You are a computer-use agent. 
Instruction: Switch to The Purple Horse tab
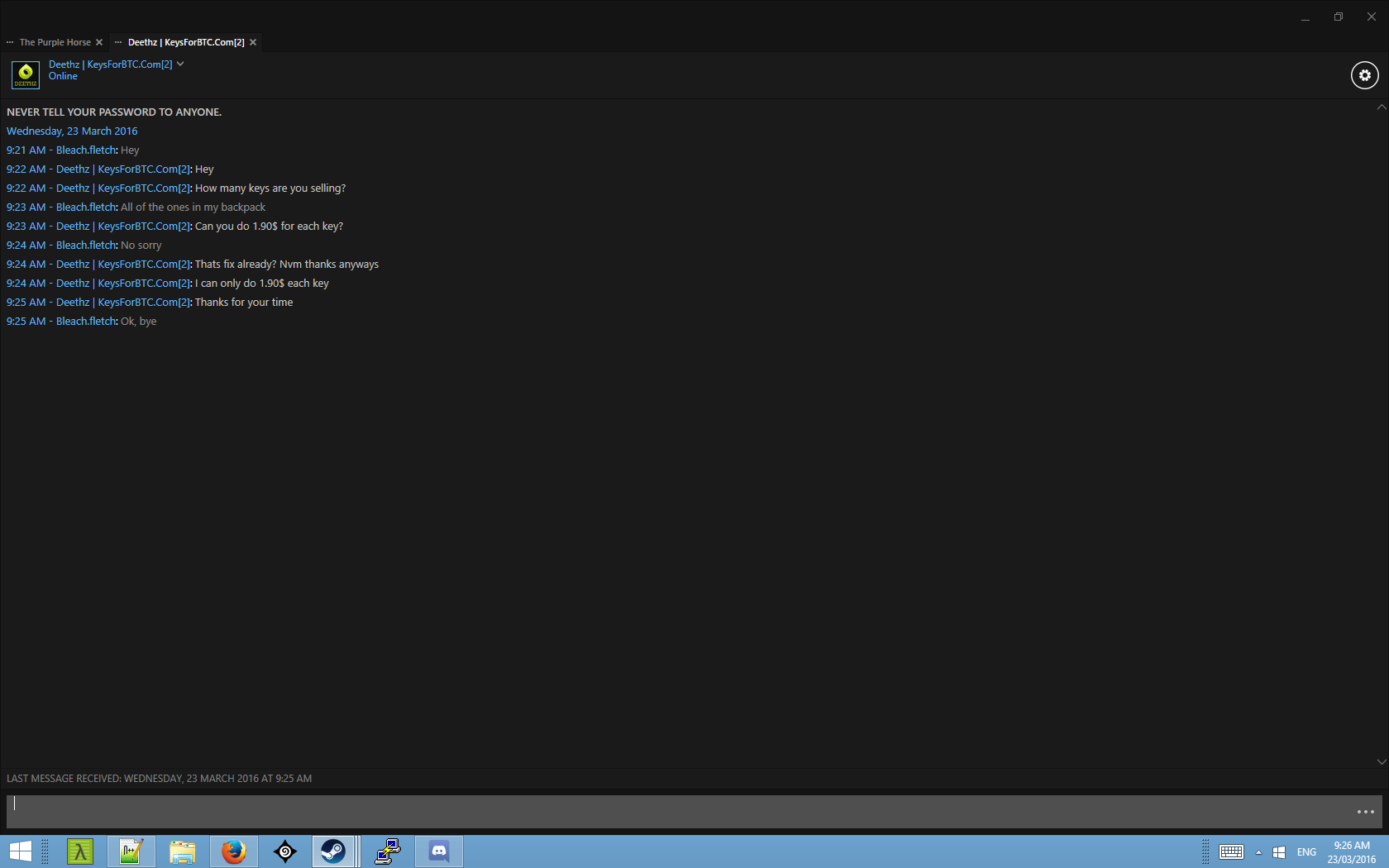tap(55, 42)
